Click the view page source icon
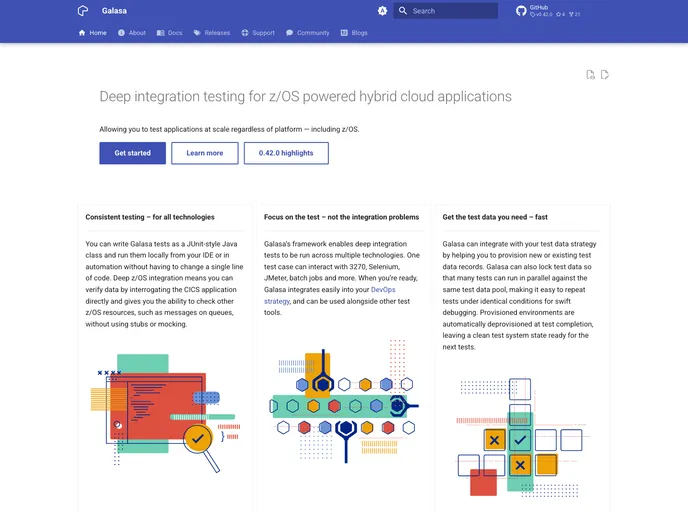Viewport: 688px width, 512px height. pos(591,75)
